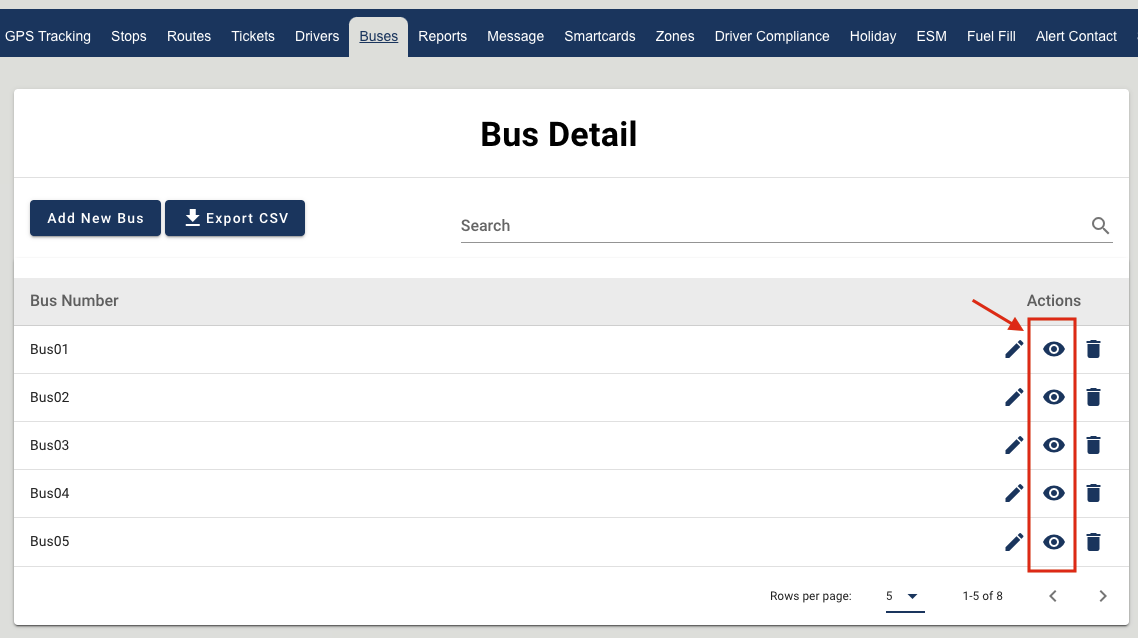Open the GPS Tracking tab
Image resolution: width=1138 pixels, height=638 pixels.
48,36
